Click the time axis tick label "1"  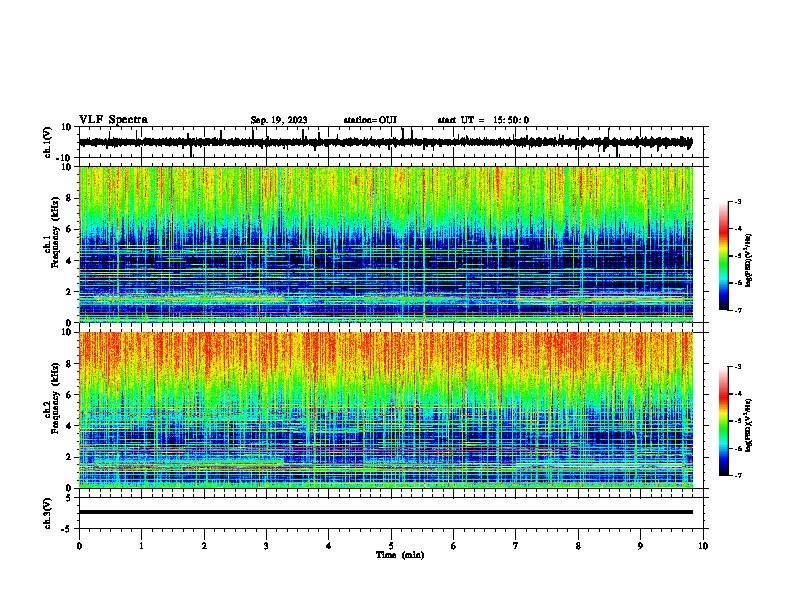coord(141,546)
